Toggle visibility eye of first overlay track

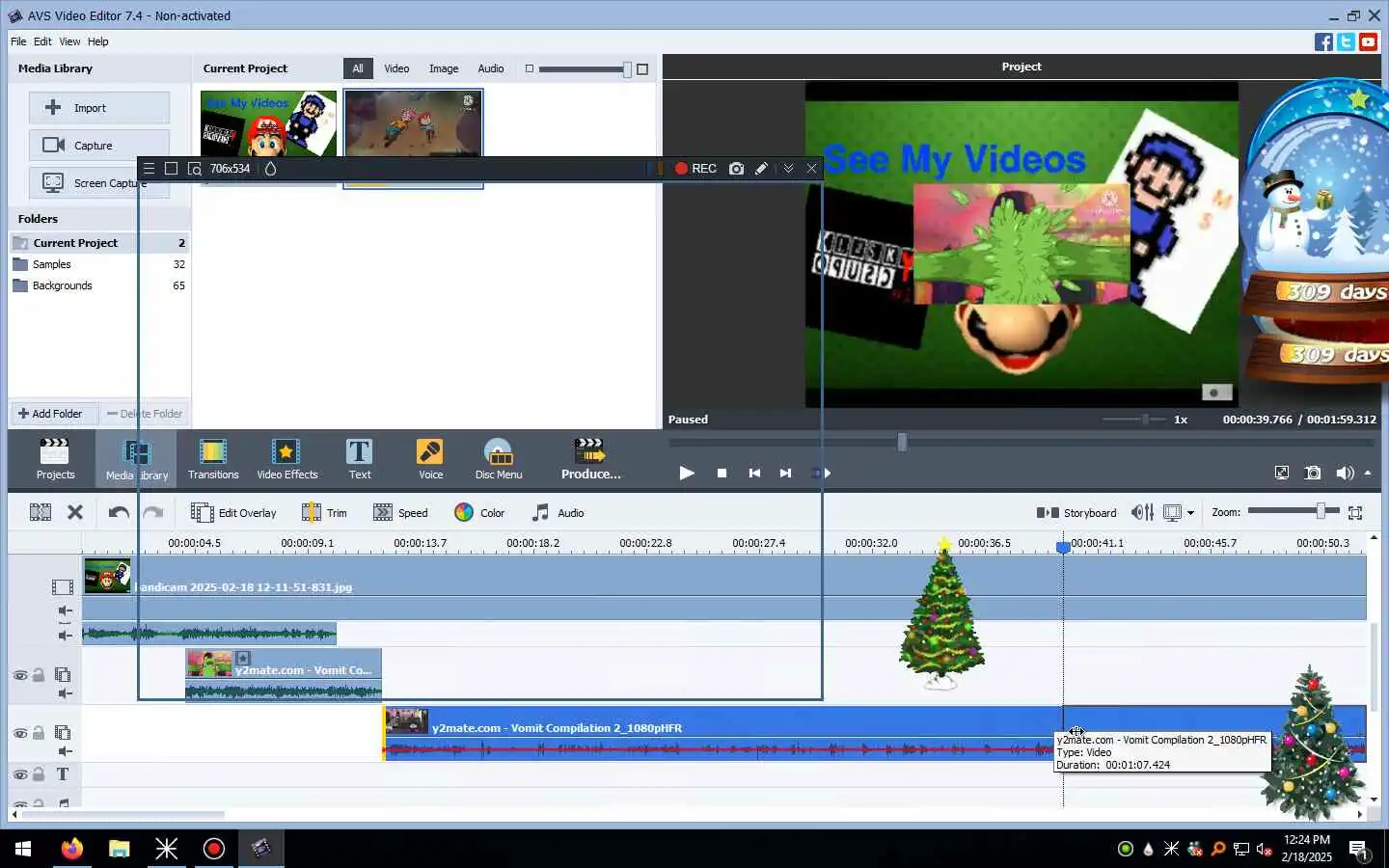tap(19, 675)
